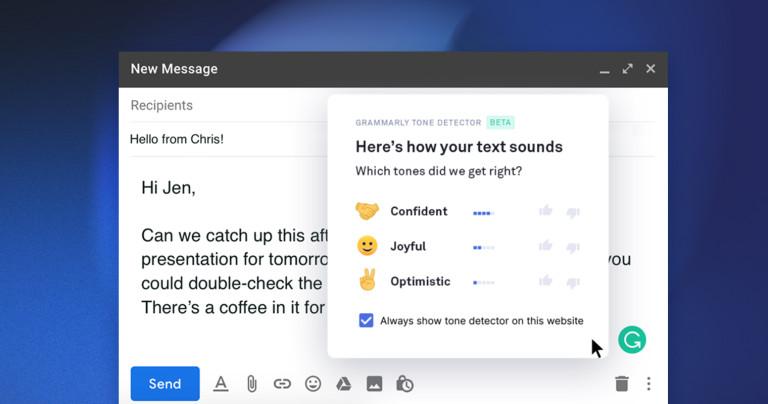
Task: Insert a link using the chain icon
Action: [x=282, y=384]
